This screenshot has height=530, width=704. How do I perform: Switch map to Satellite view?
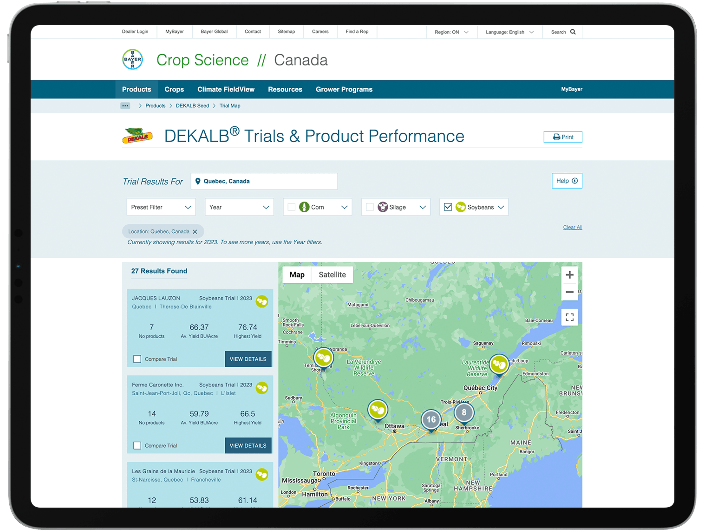tap(332, 275)
